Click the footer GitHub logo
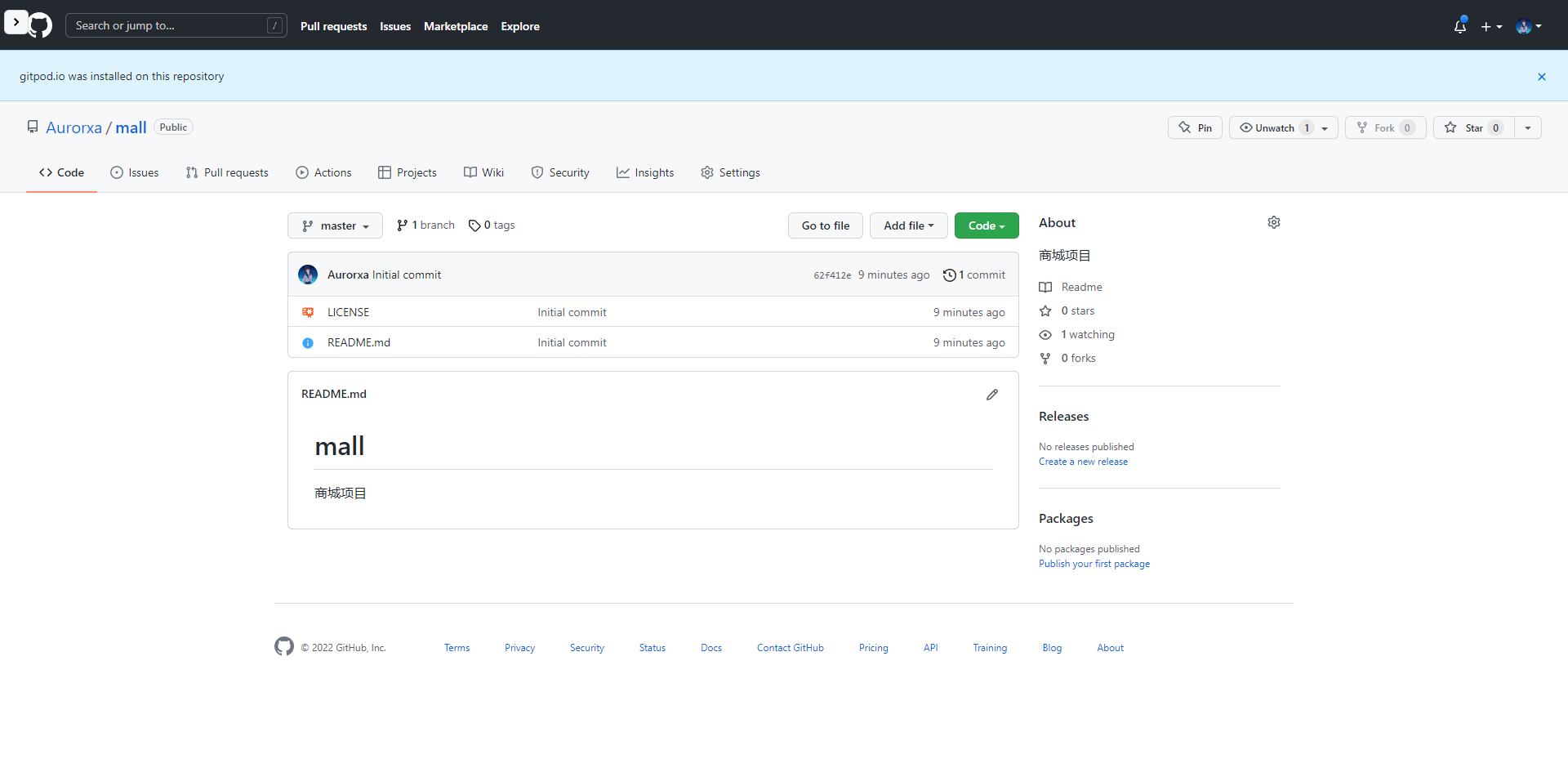Screen dimensions: 1568x759 tap(284, 647)
